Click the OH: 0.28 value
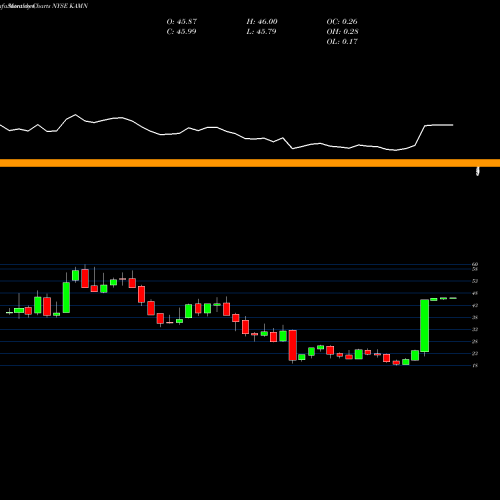The height and width of the screenshot is (500, 500). coord(342,32)
